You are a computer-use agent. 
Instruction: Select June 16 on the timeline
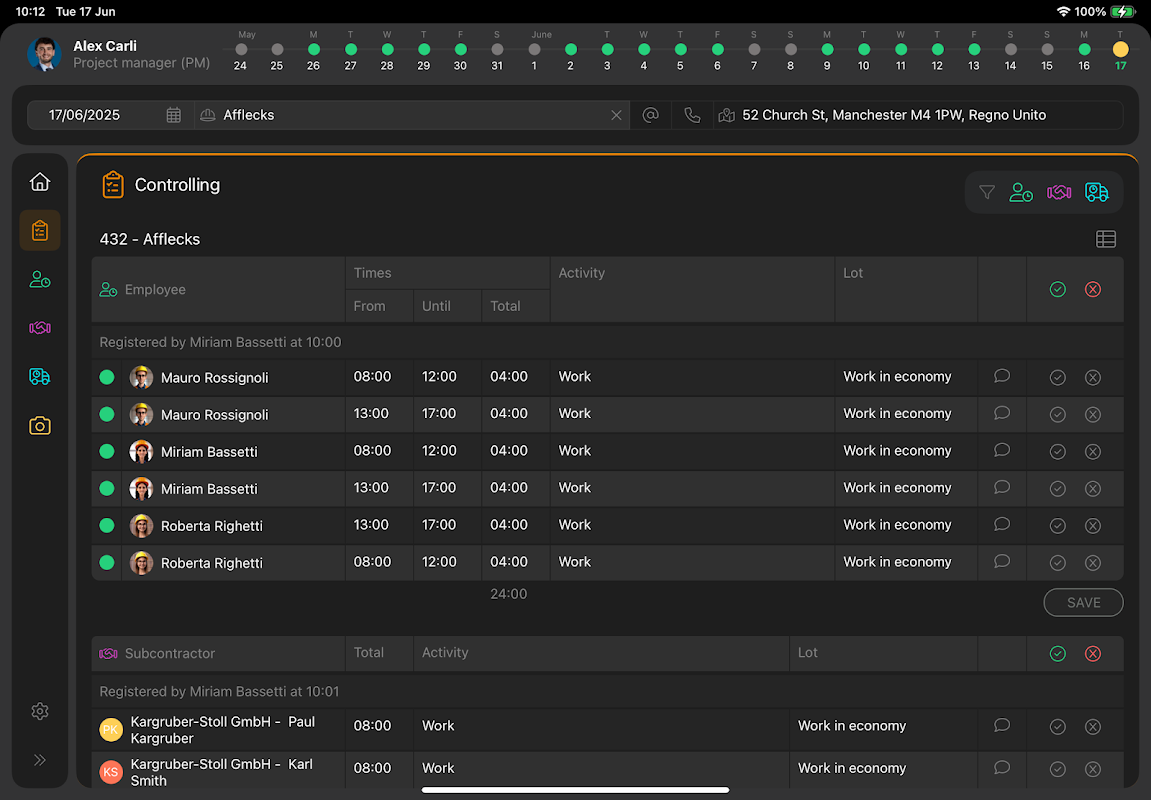point(1084,49)
